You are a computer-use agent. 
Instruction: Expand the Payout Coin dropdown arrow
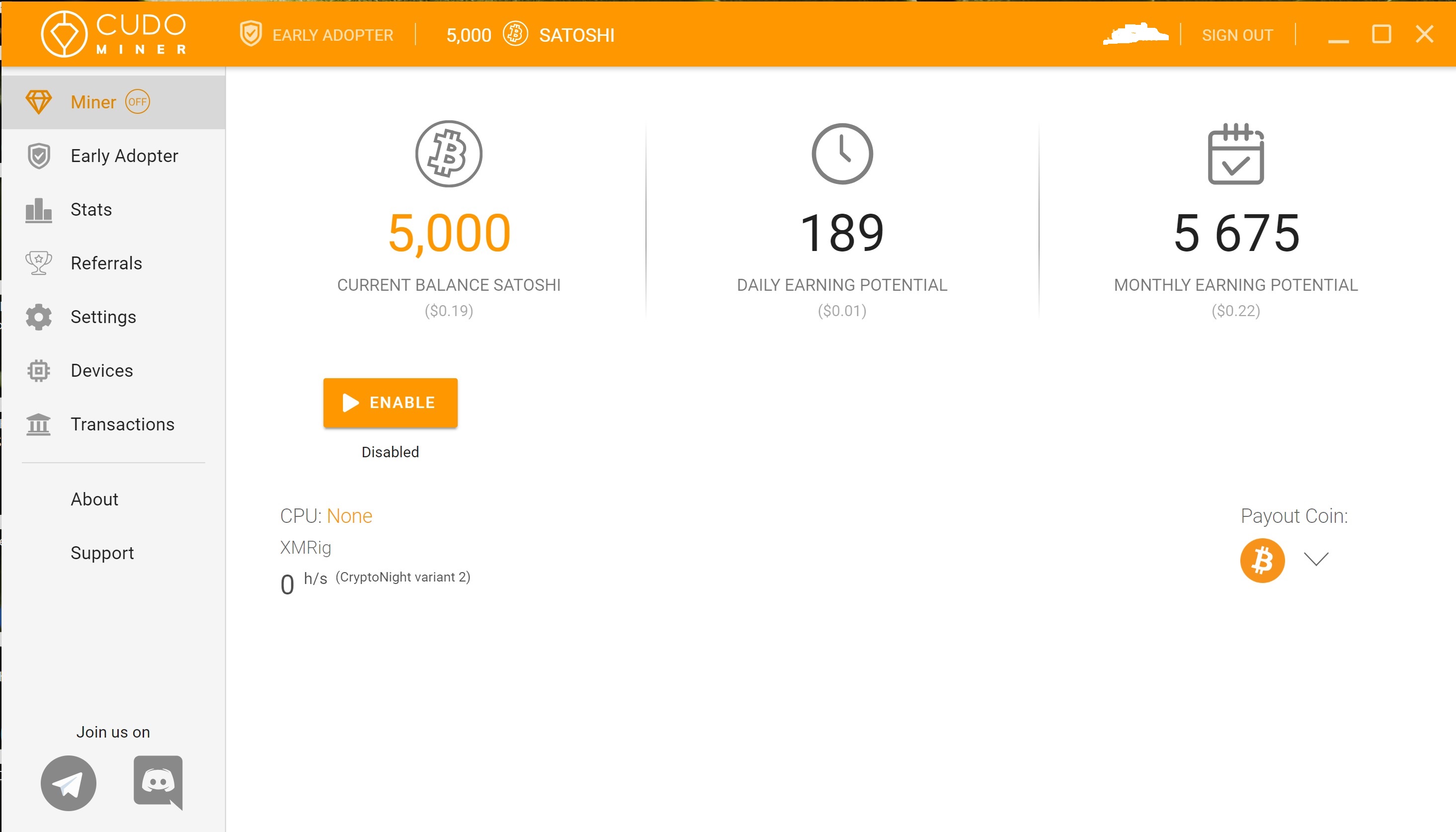pos(1316,559)
